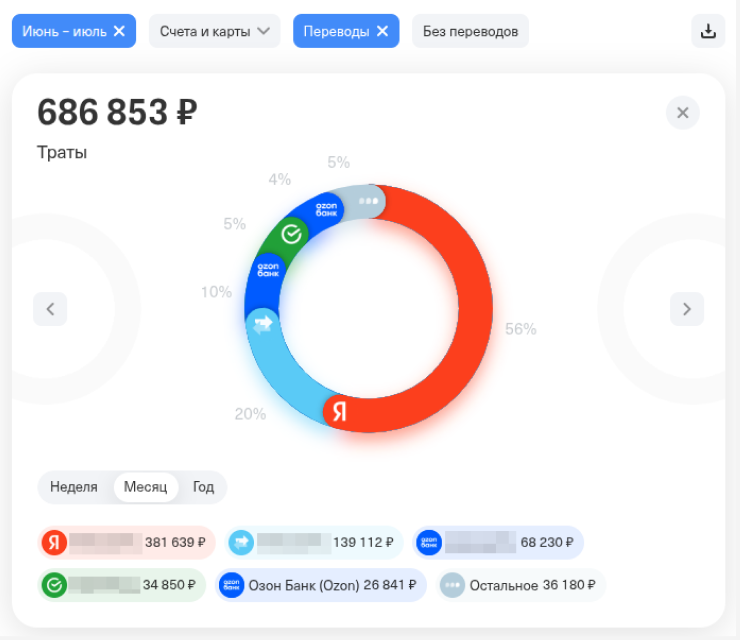The width and height of the screenshot is (740, 640).
Task: Switch to the Год tab
Action: point(203,487)
